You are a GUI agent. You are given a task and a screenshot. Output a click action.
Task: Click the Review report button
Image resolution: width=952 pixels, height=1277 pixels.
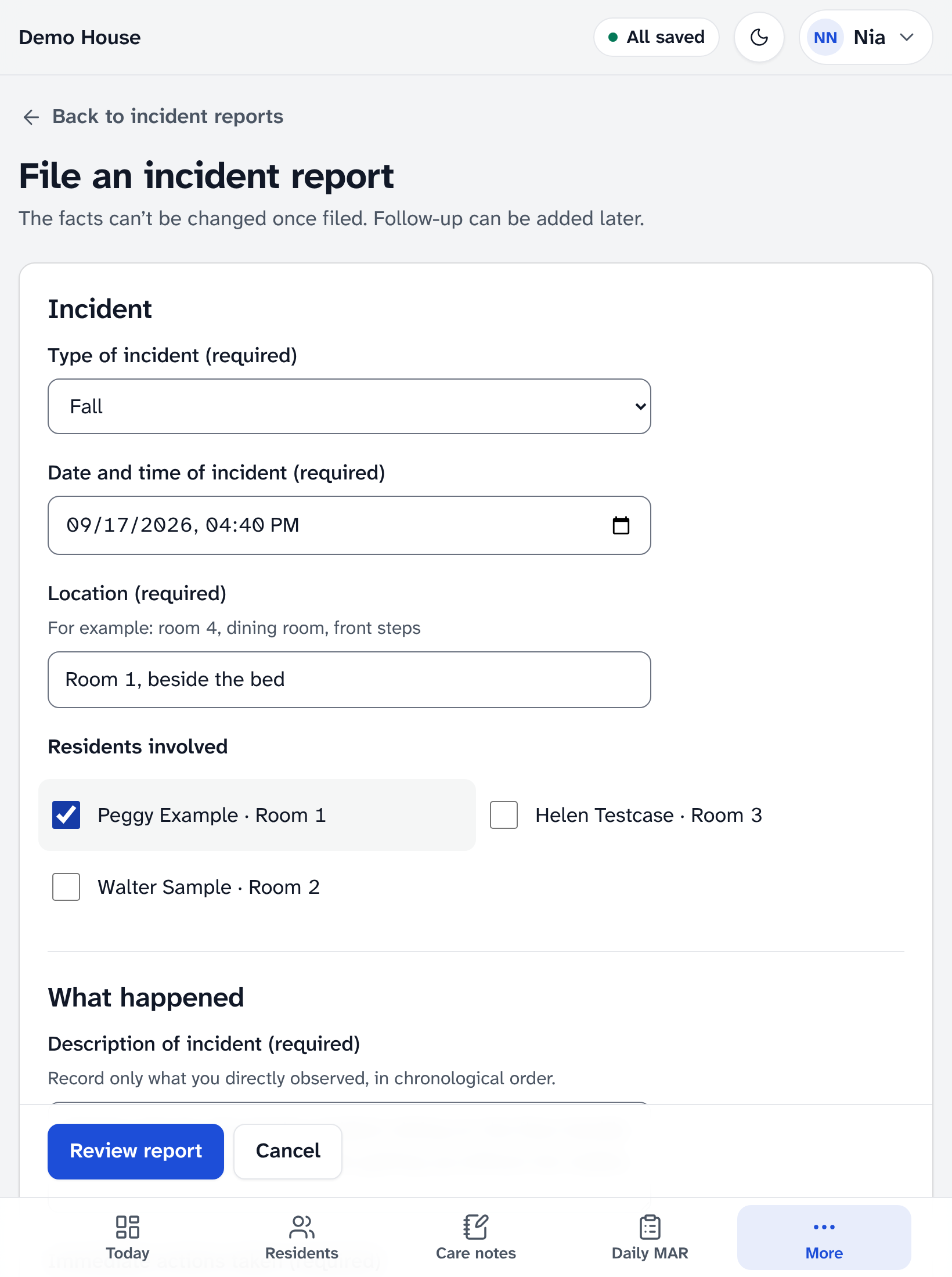click(136, 1151)
